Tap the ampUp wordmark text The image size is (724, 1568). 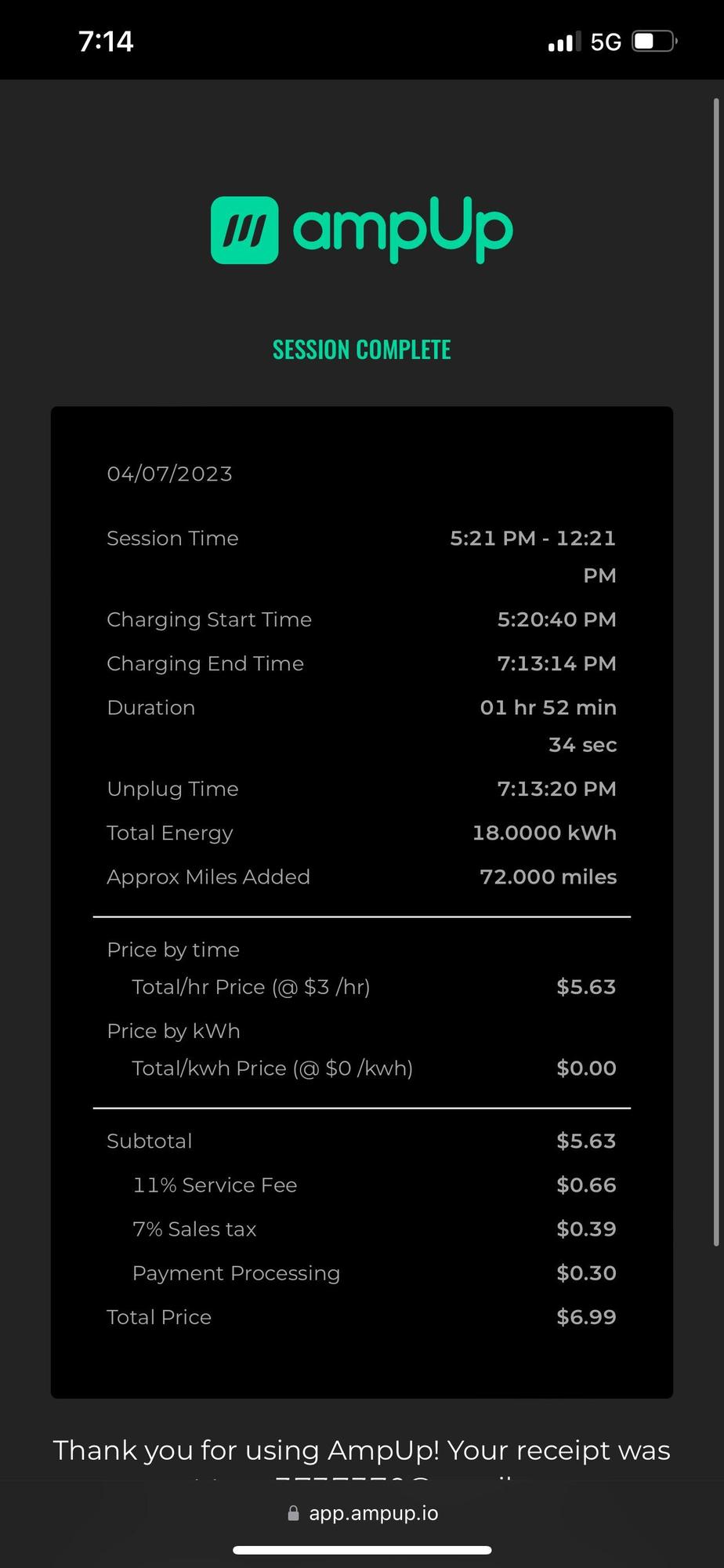tap(403, 230)
